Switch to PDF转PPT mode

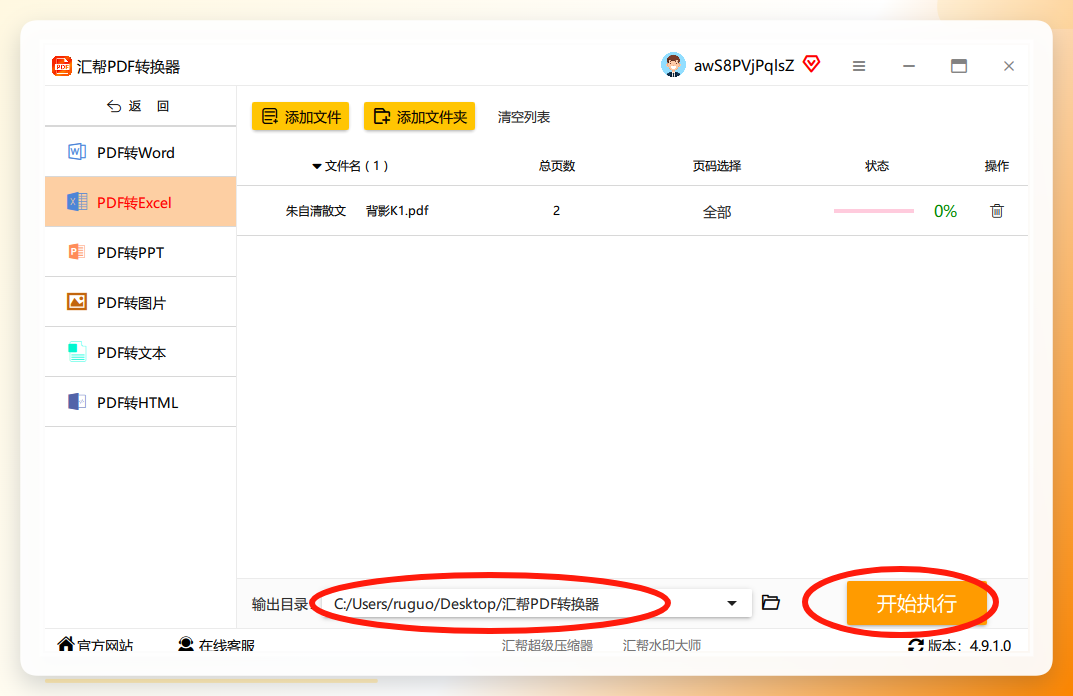141,252
